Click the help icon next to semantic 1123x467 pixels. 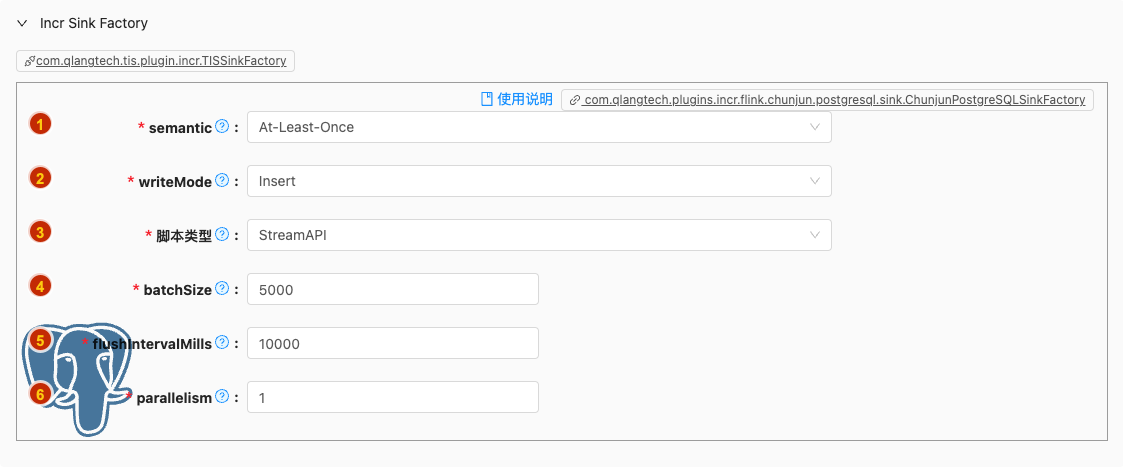coord(223,127)
